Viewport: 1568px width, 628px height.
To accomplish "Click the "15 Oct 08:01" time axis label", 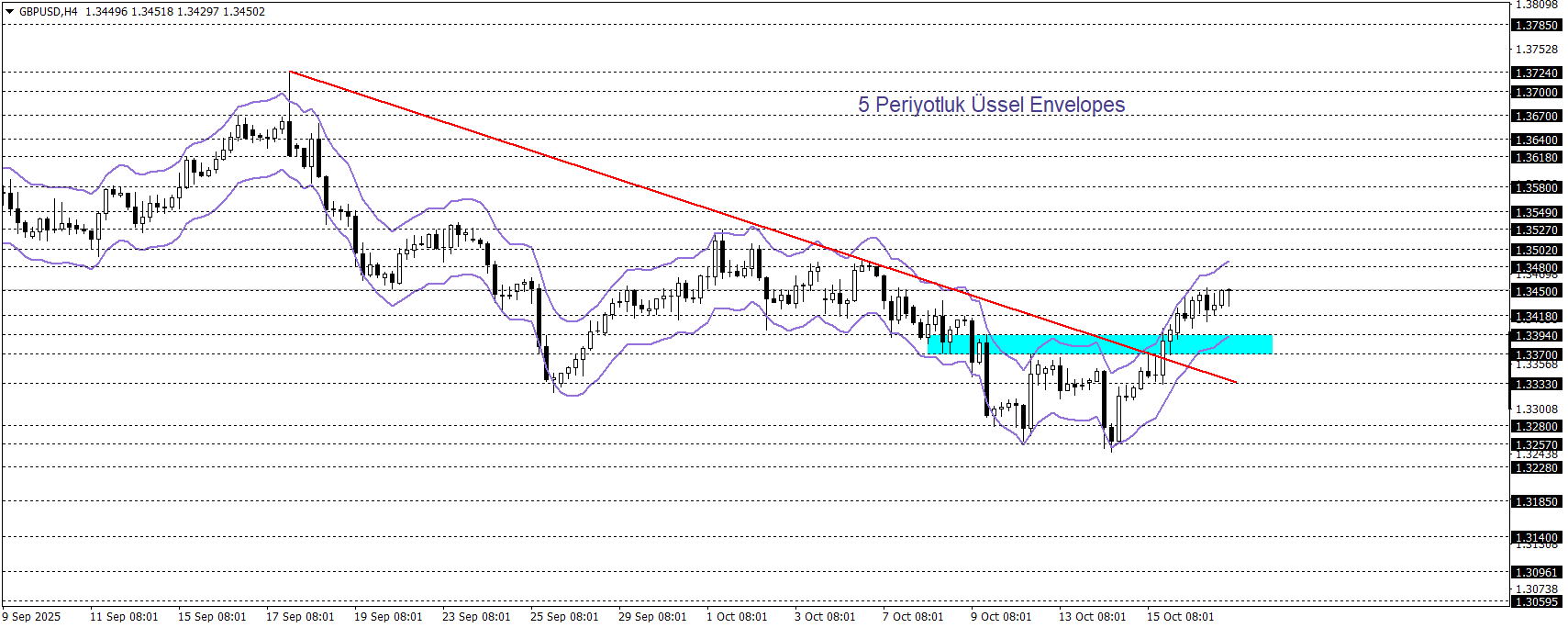I will pyautogui.click(x=1180, y=617).
